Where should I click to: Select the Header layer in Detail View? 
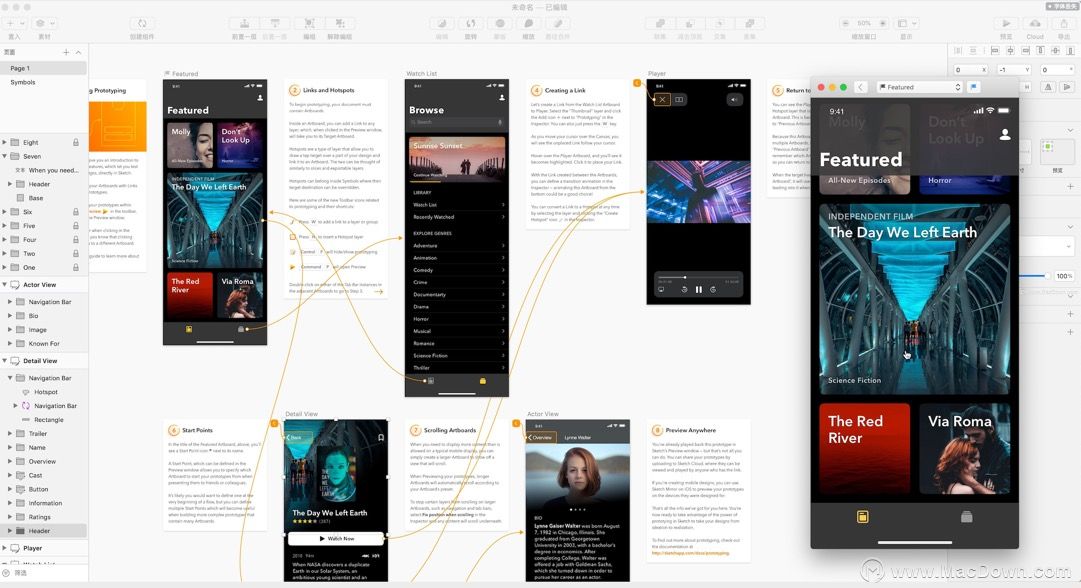pyautogui.click(x=43, y=531)
